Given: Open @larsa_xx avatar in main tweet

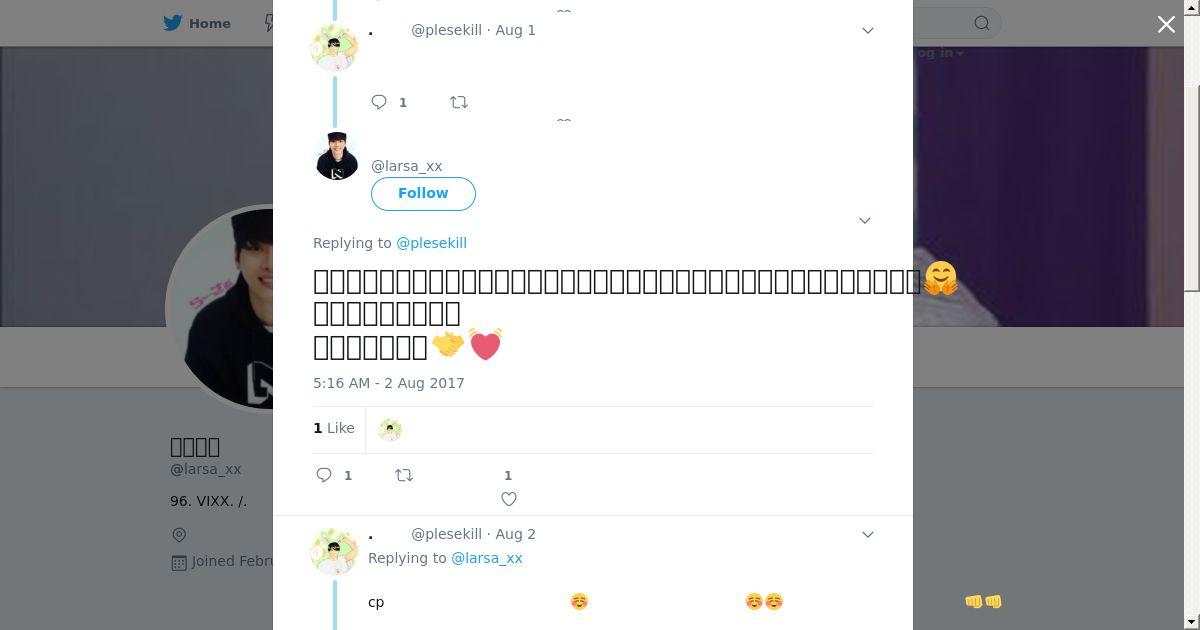Looking at the screenshot, I should coord(337,156).
